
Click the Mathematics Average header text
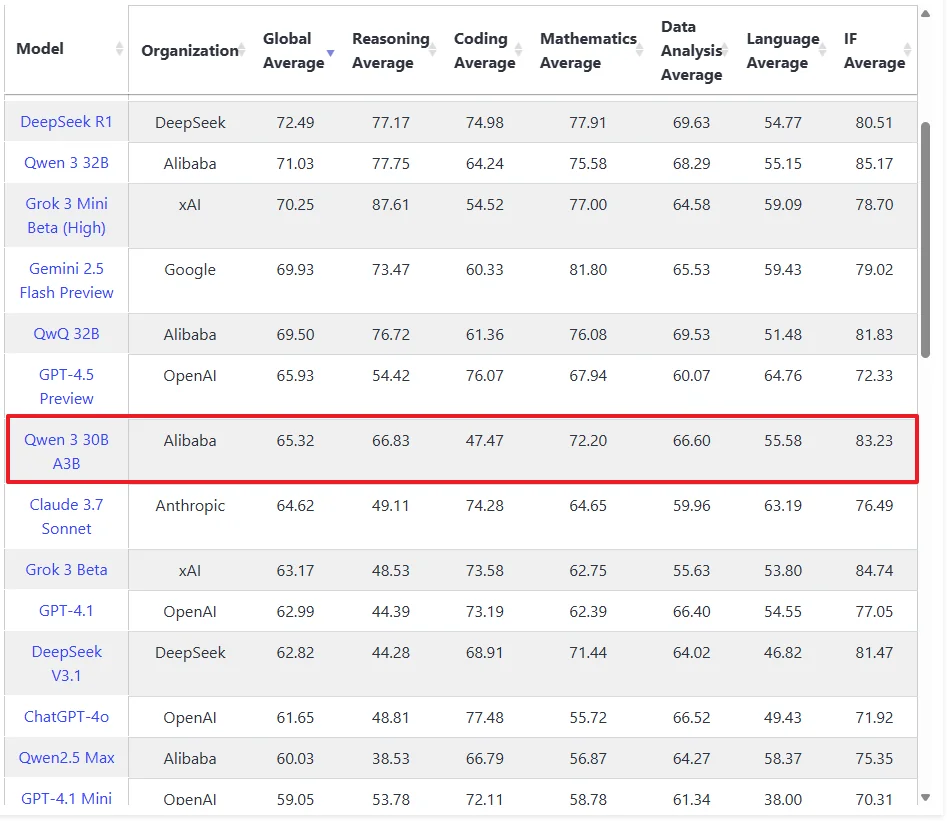point(588,50)
